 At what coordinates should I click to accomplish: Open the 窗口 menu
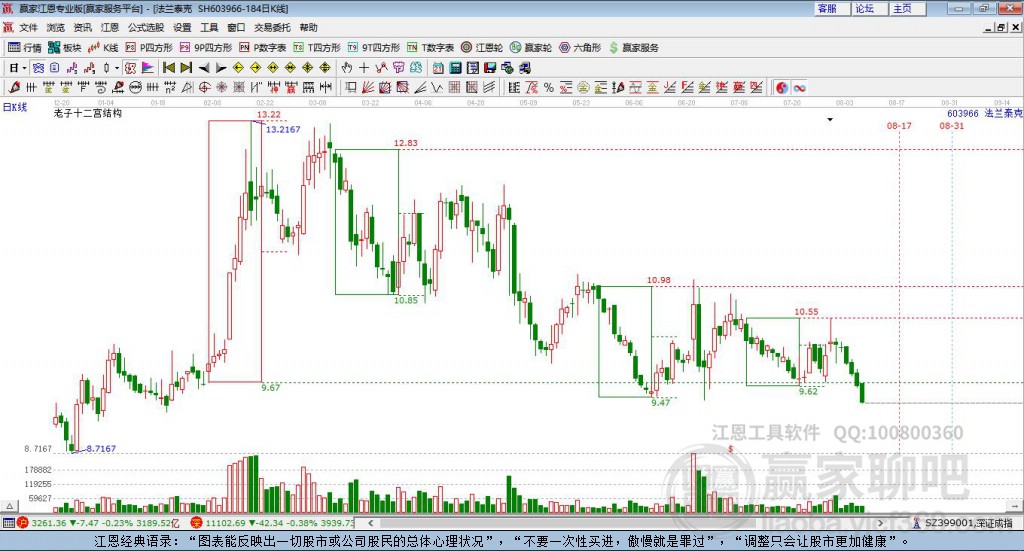(236, 27)
